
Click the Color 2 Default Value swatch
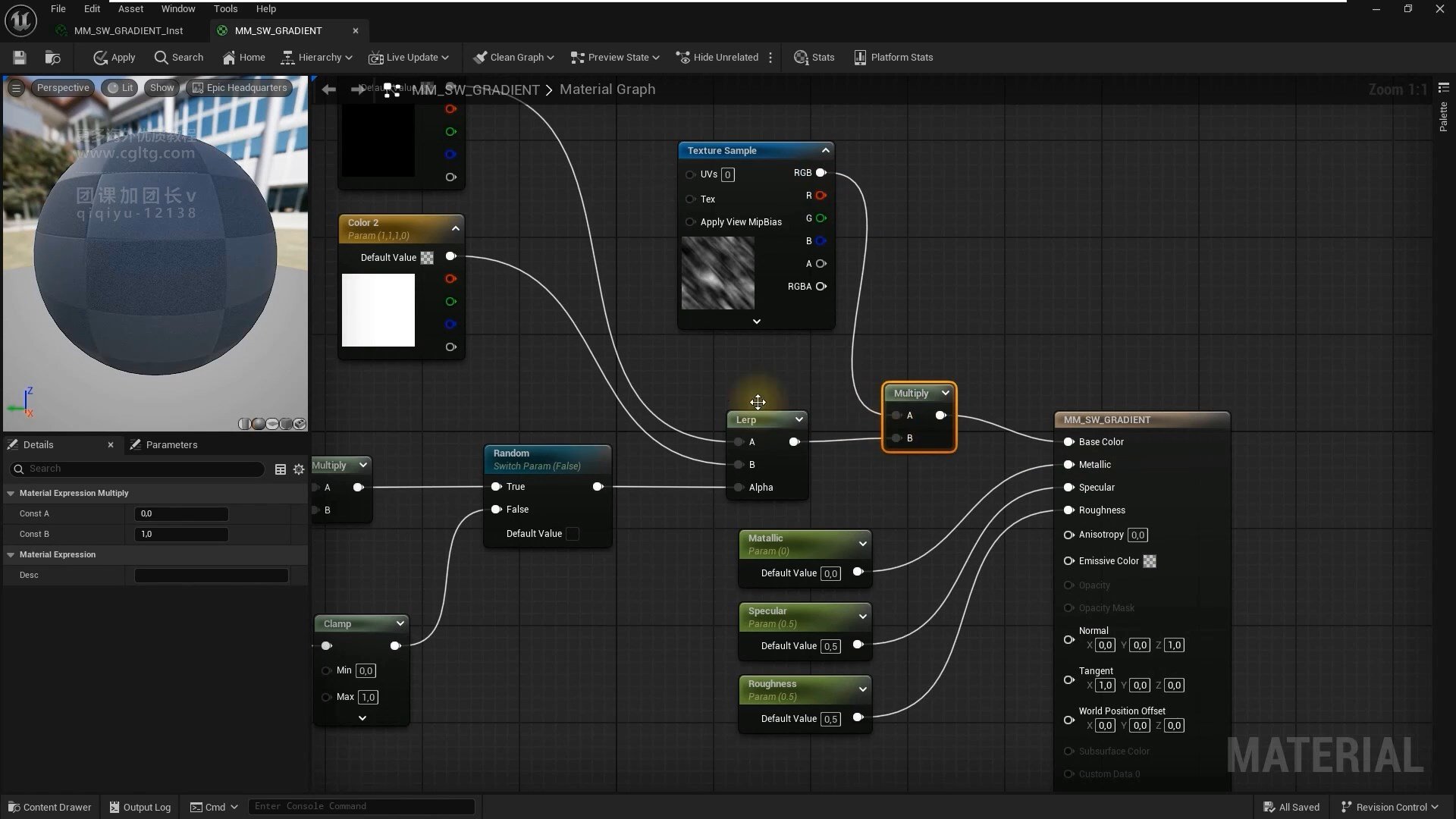(x=428, y=258)
